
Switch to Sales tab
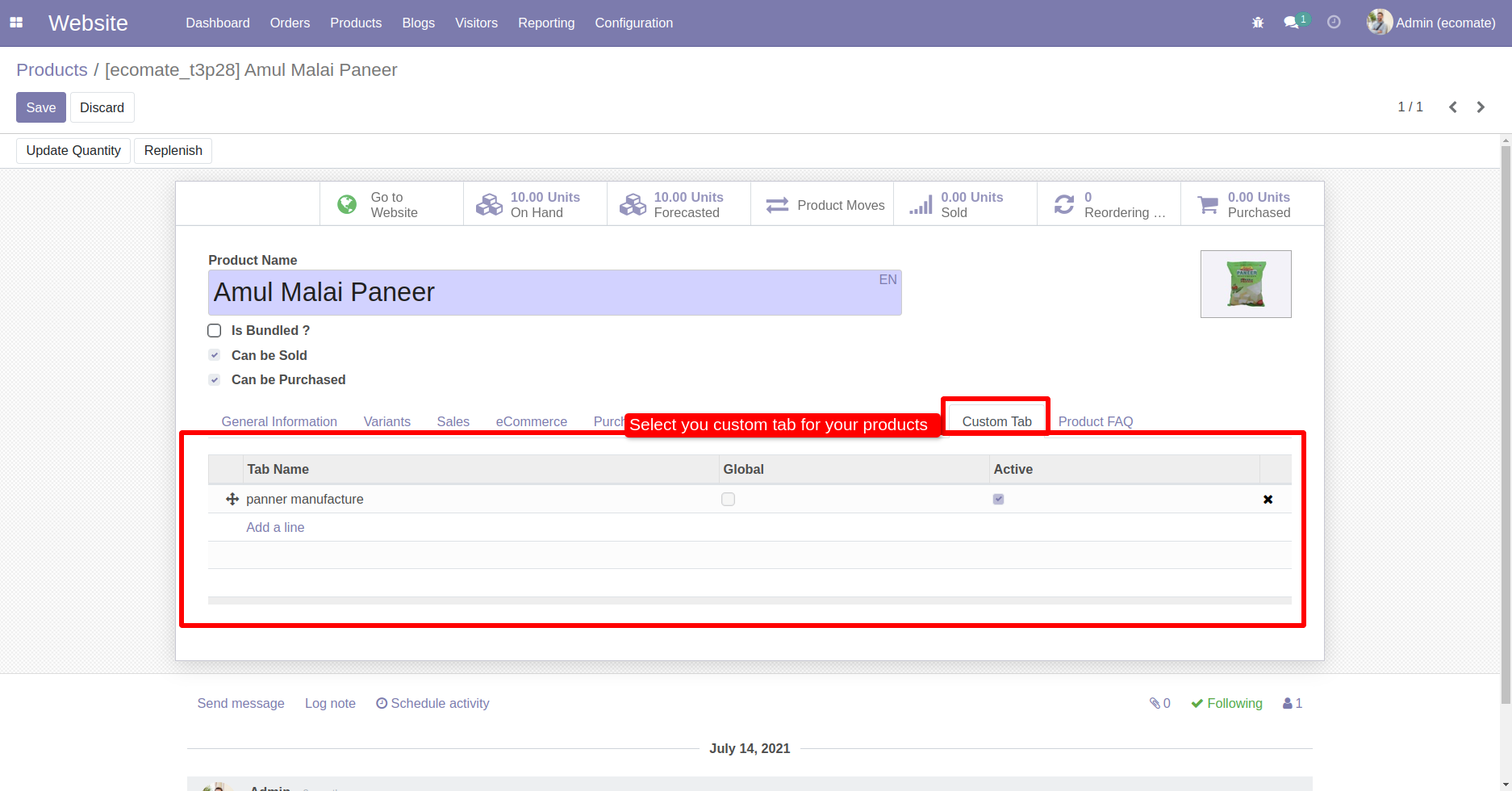click(x=453, y=421)
